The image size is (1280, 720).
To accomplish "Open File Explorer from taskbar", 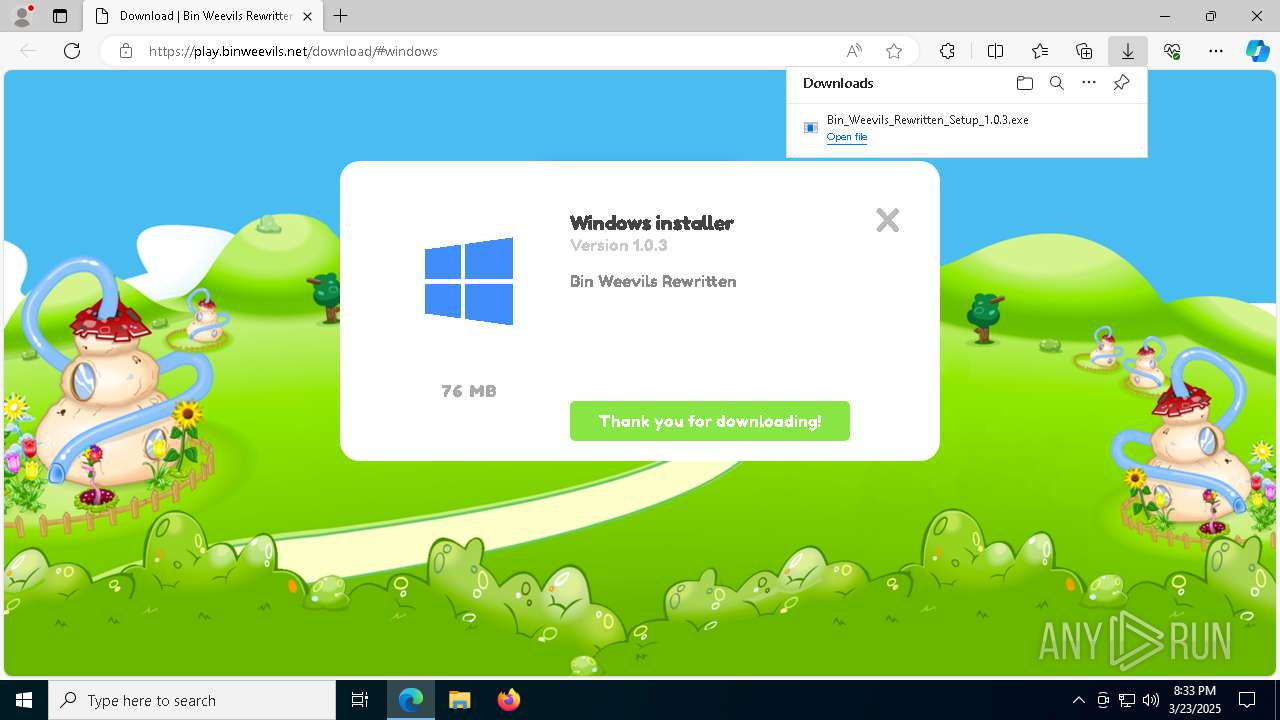I will click(459, 700).
